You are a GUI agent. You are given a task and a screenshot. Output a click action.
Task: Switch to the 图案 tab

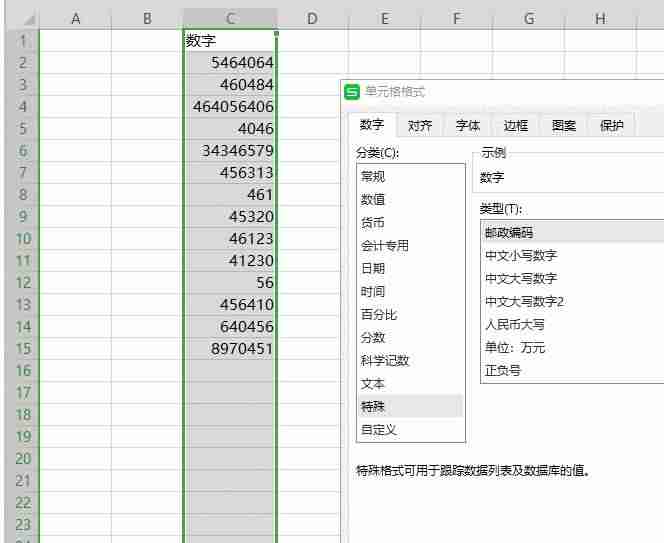(564, 125)
